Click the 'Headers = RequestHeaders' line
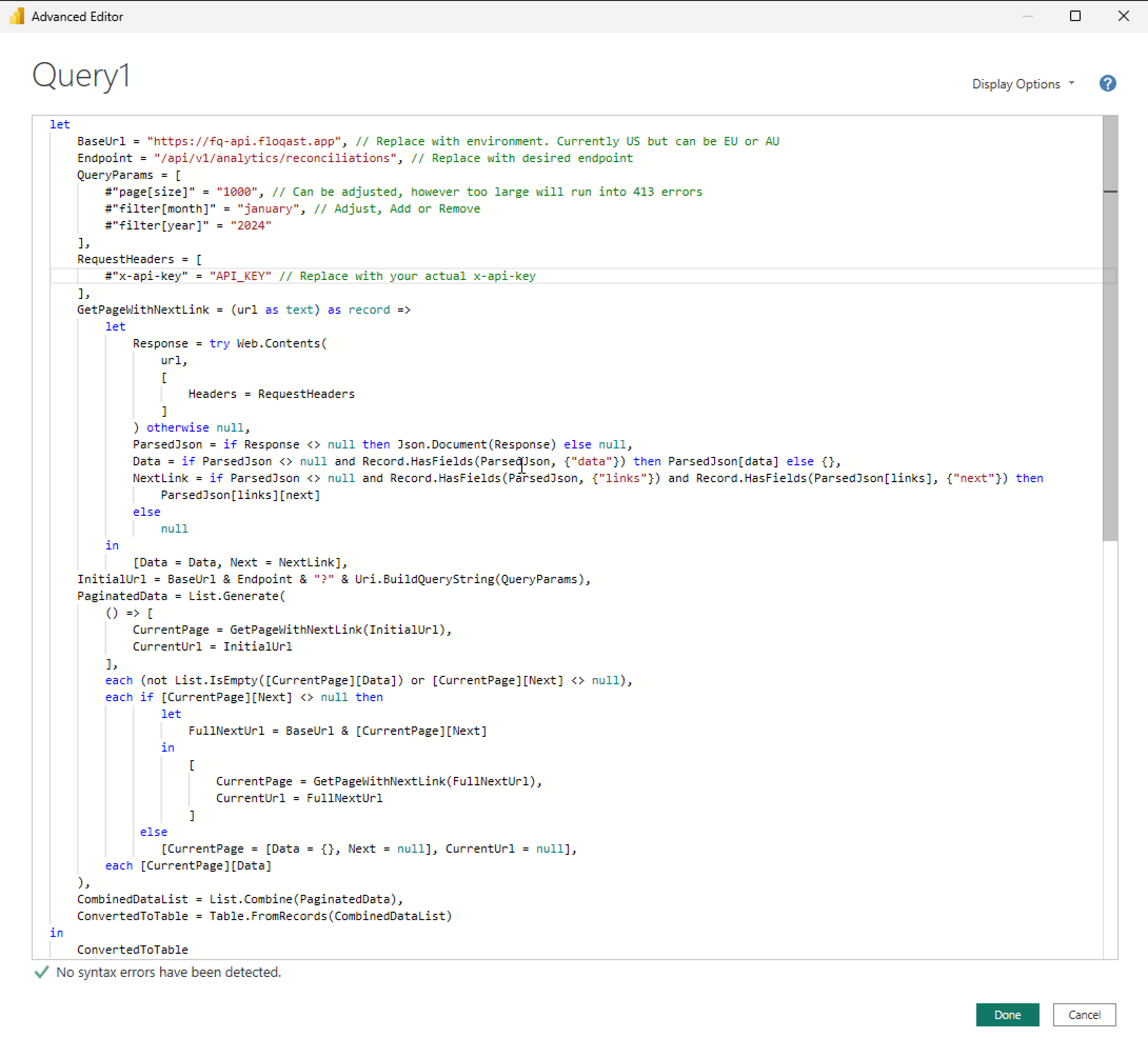1148x1058 pixels. (x=272, y=394)
